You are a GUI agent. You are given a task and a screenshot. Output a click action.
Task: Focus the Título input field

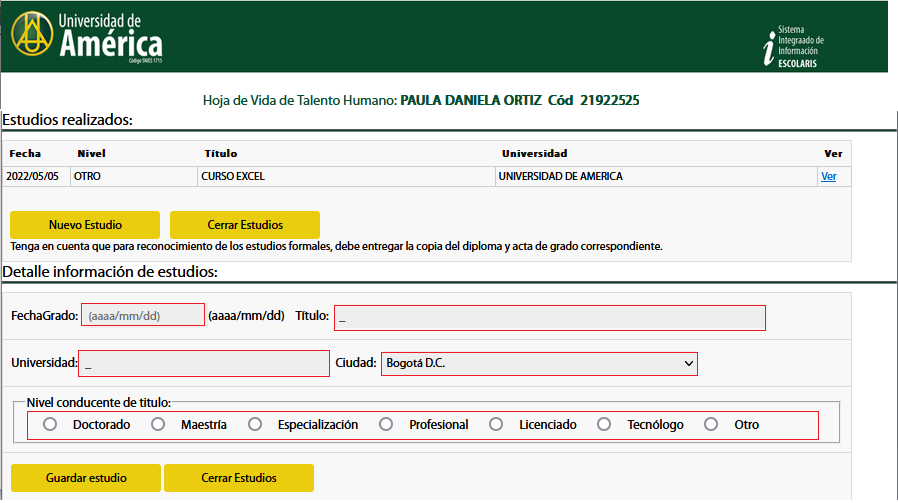pyautogui.click(x=550, y=318)
